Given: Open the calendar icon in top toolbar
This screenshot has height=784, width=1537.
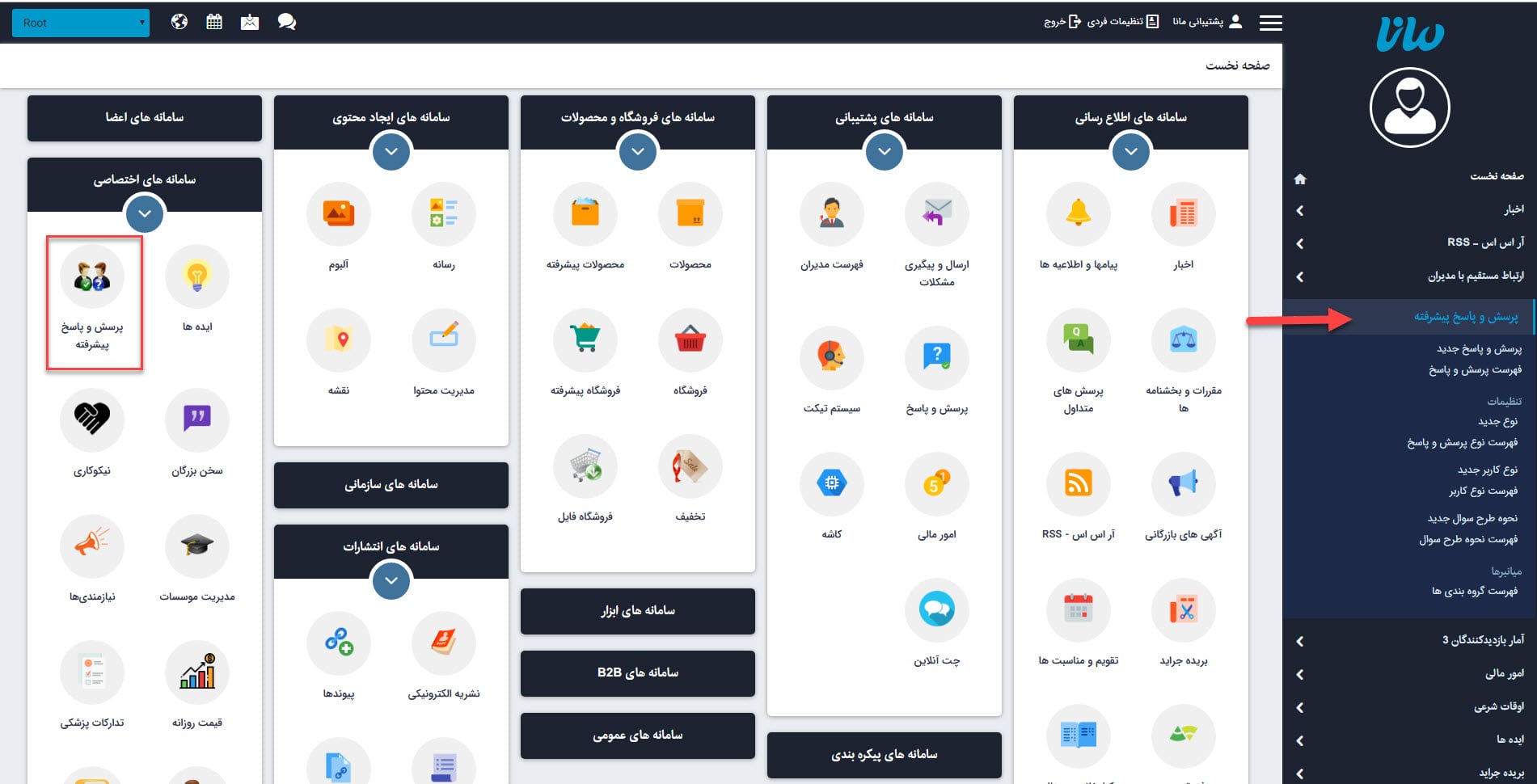Looking at the screenshot, I should (x=214, y=22).
